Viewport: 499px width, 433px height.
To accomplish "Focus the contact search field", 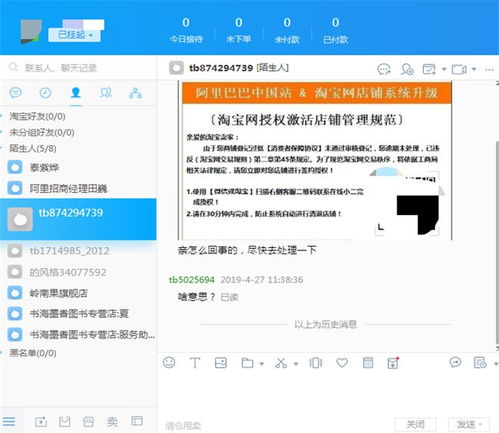I will (78, 68).
